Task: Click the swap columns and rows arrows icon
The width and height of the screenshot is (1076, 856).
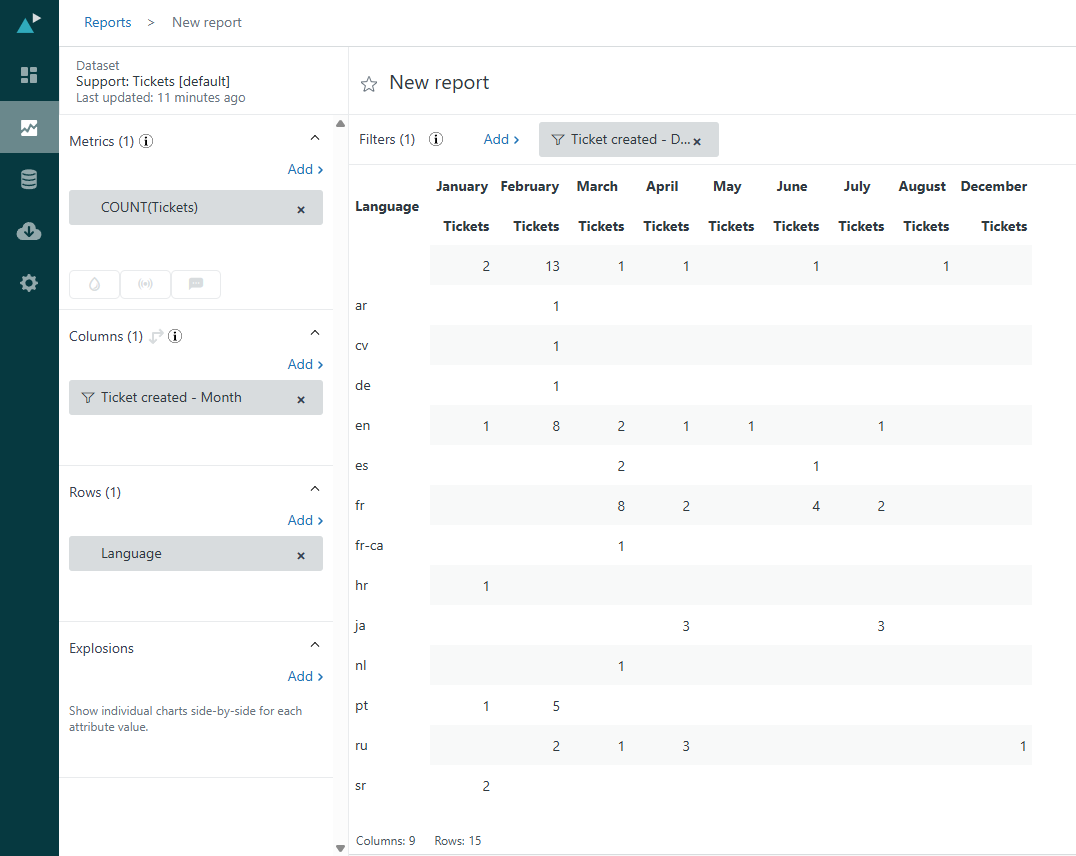Action: click(156, 337)
